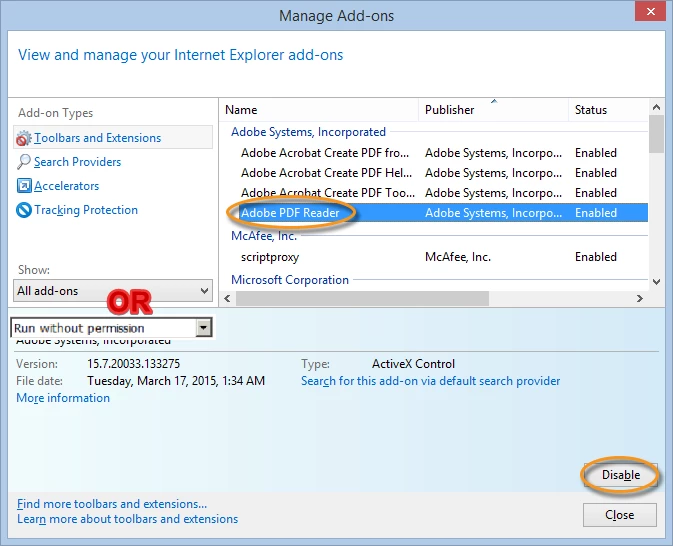Close the Manage Add-ons window
673x546 pixels.
click(651, 11)
